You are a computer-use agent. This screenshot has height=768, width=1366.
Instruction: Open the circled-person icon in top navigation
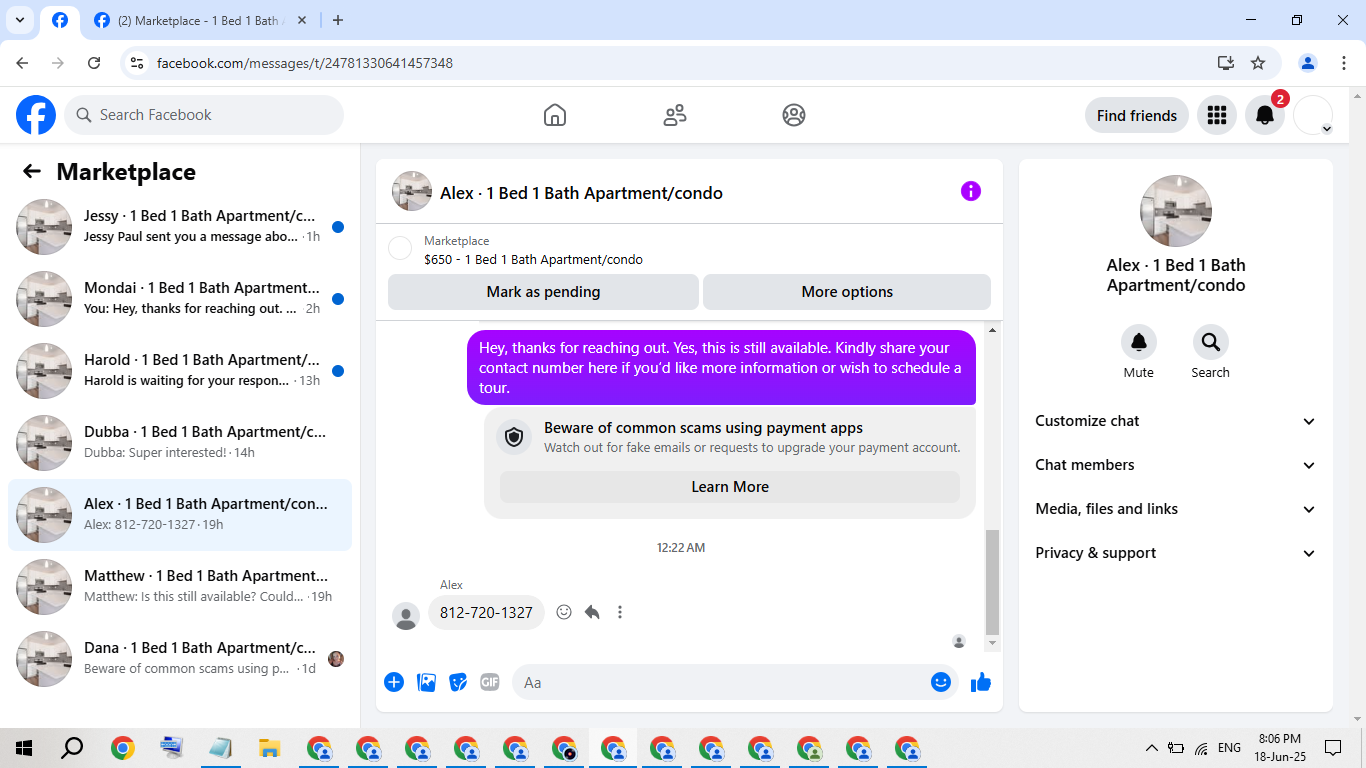[794, 115]
